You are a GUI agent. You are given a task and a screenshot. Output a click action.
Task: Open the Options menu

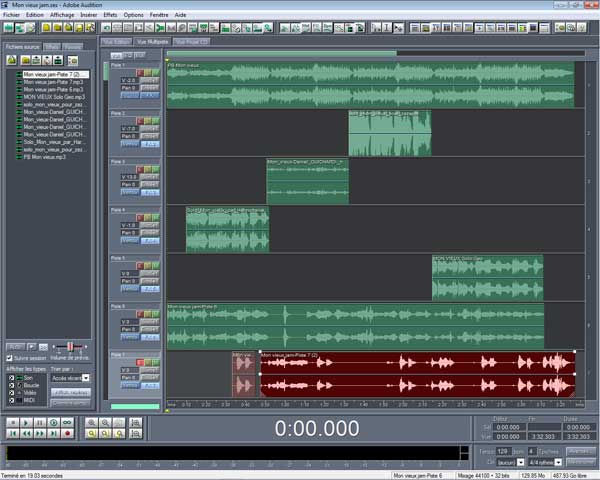click(134, 15)
